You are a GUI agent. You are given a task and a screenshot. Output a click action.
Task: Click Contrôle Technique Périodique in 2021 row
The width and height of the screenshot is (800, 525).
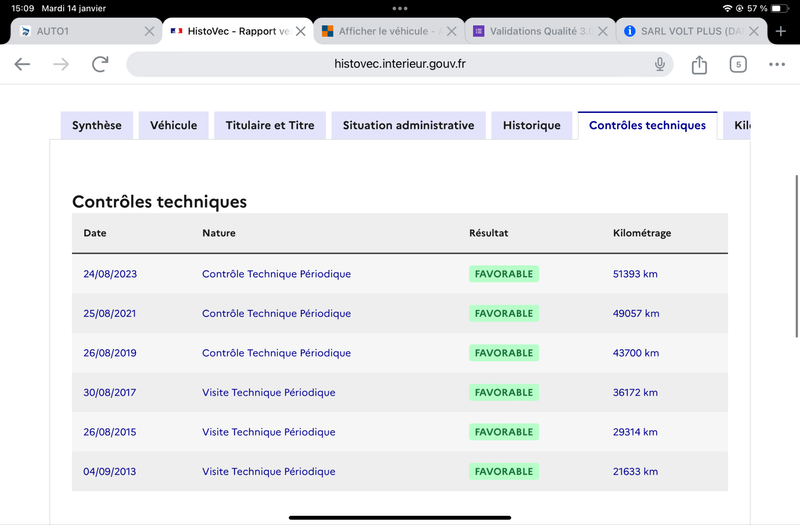(277, 313)
